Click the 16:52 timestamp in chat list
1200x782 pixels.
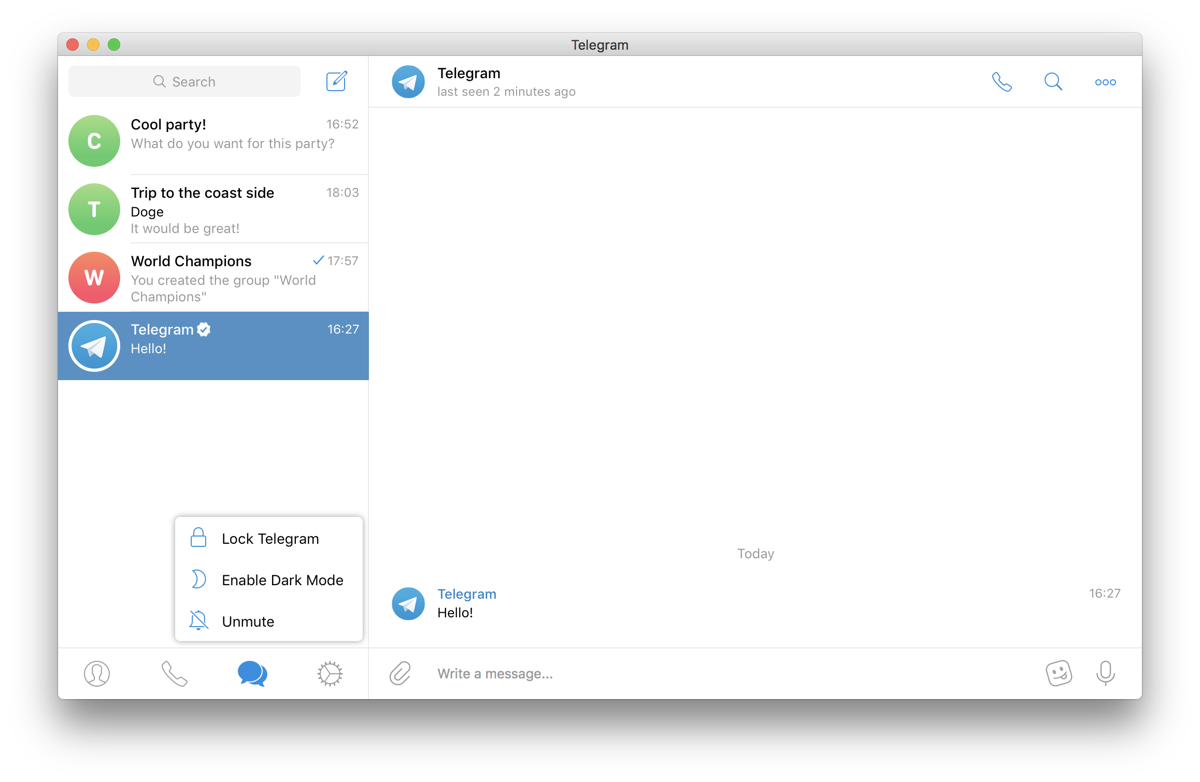[342, 125]
